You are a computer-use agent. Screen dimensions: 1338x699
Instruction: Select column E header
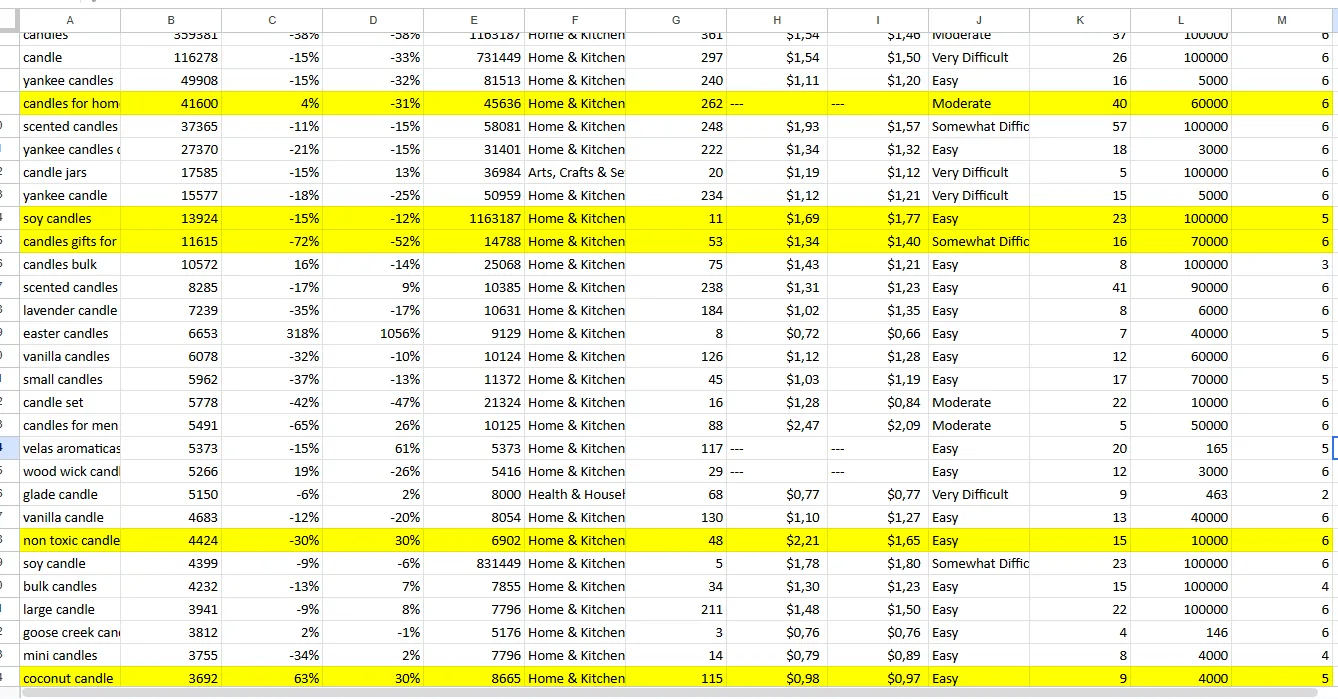pyautogui.click(x=474, y=21)
